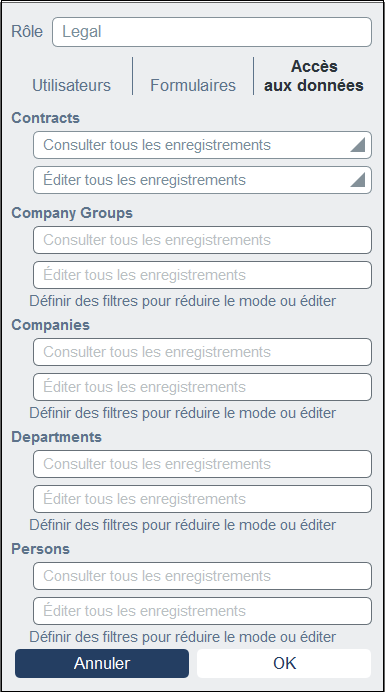Click Company Groups edit records field
The width and height of the screenshot is (385, 692).
point(202,275)
